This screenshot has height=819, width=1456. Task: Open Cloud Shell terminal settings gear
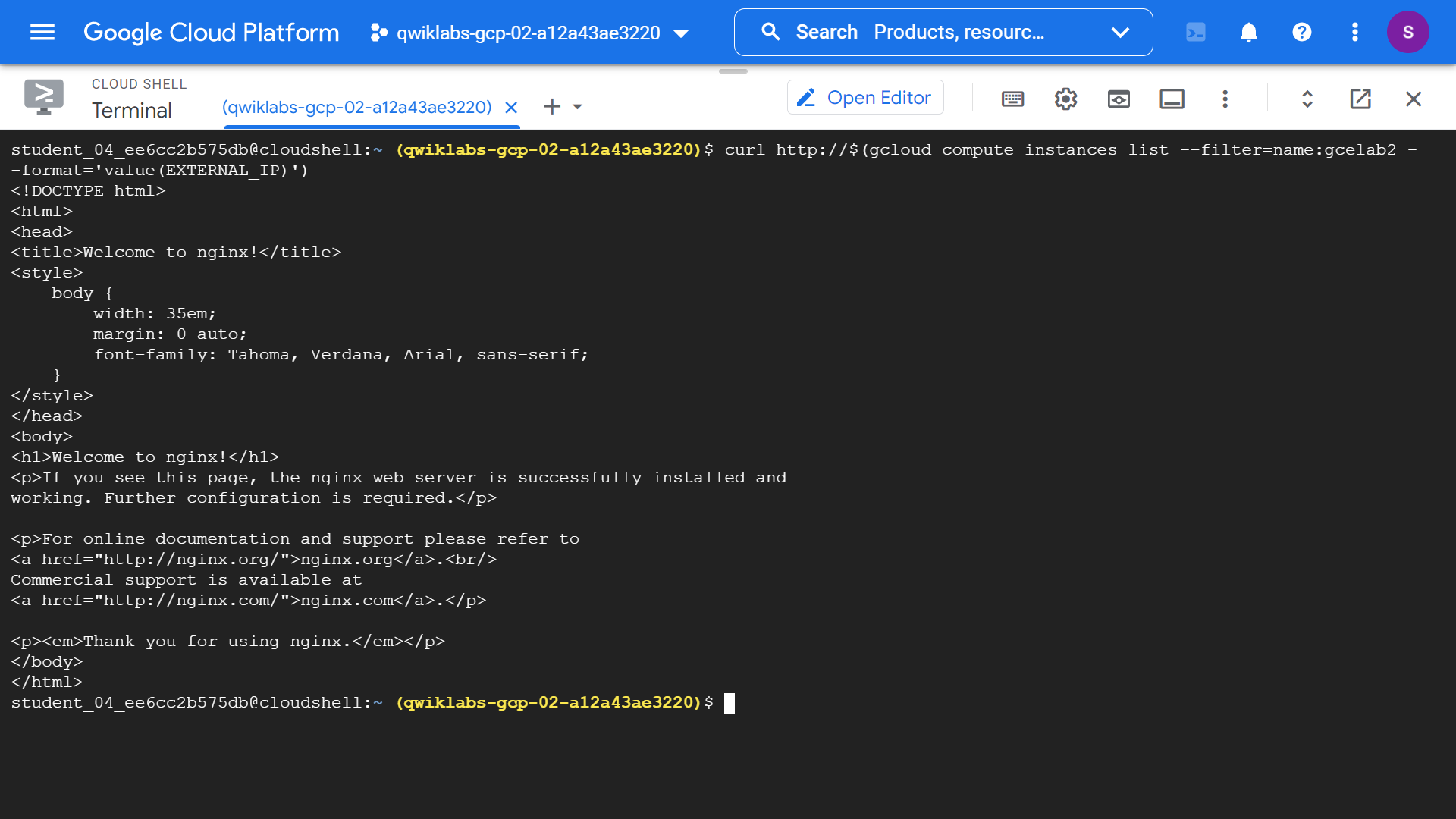[x=1065, y=99]
